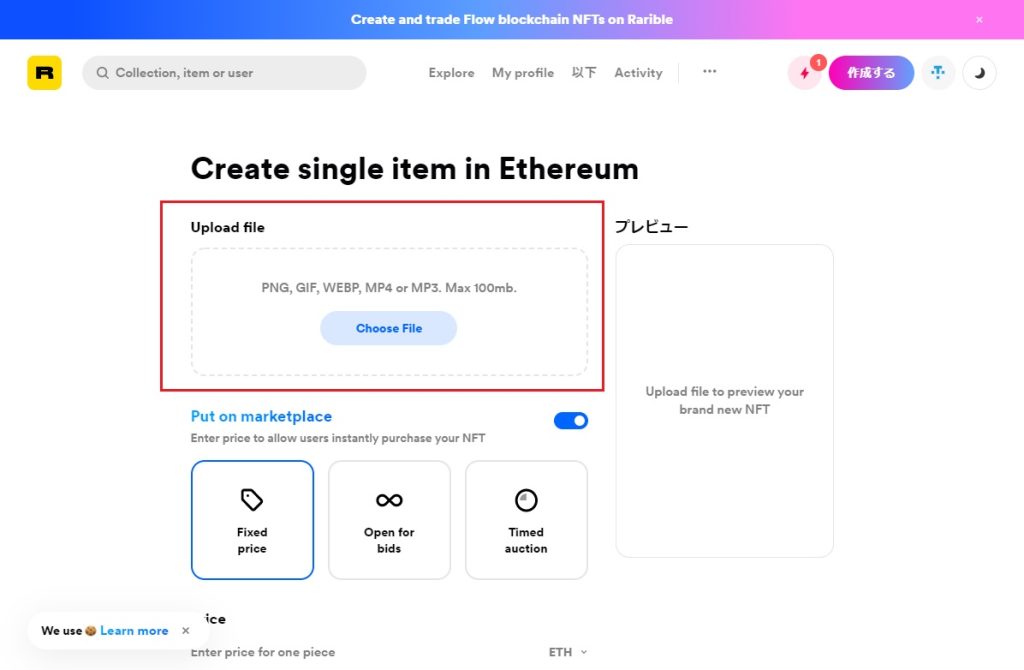Dismiss the Flow blockchain banner
This screenshot has width=1024, height=670.
click(979, 20)
